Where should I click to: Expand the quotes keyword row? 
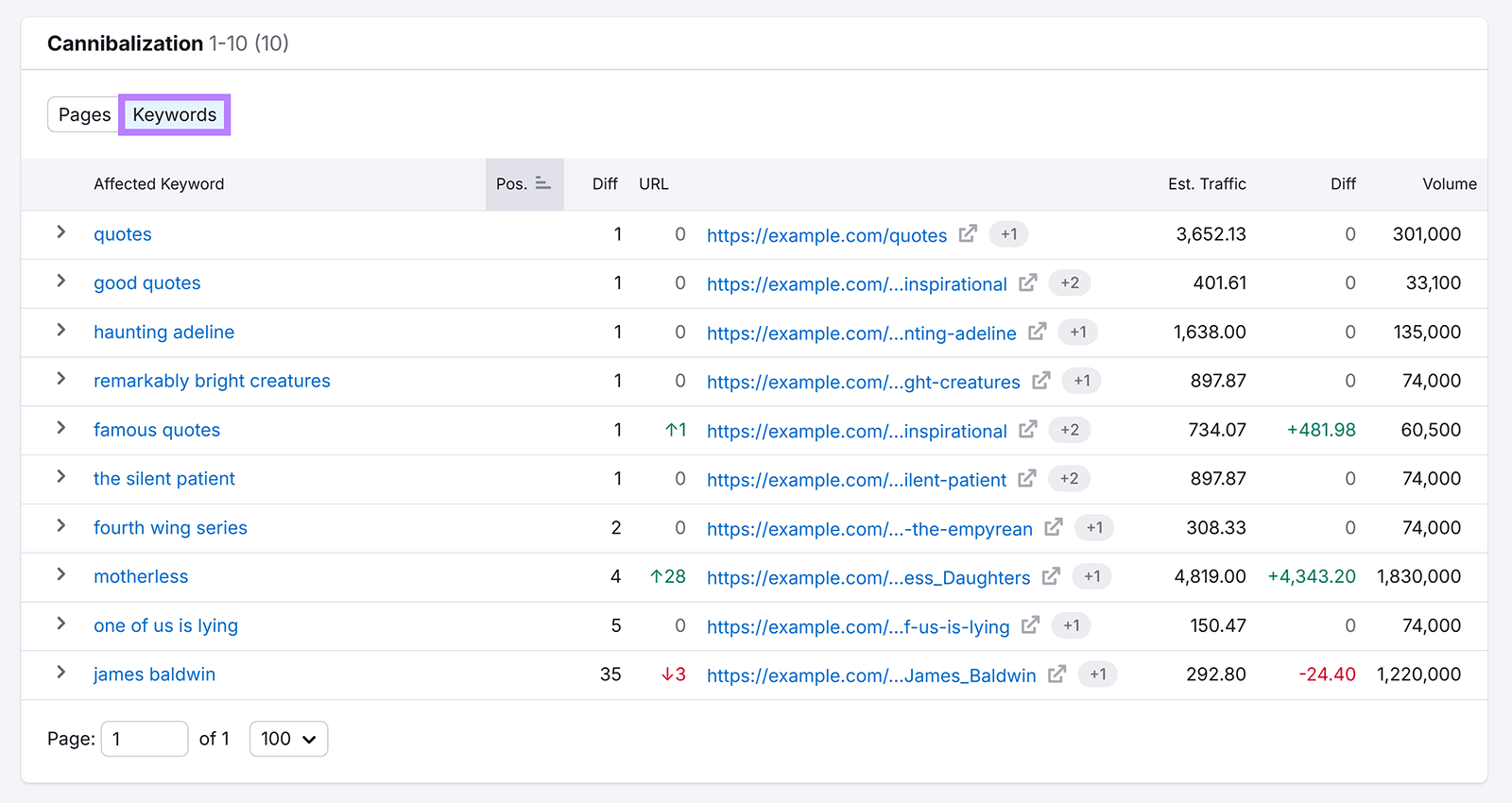(61, 232)
